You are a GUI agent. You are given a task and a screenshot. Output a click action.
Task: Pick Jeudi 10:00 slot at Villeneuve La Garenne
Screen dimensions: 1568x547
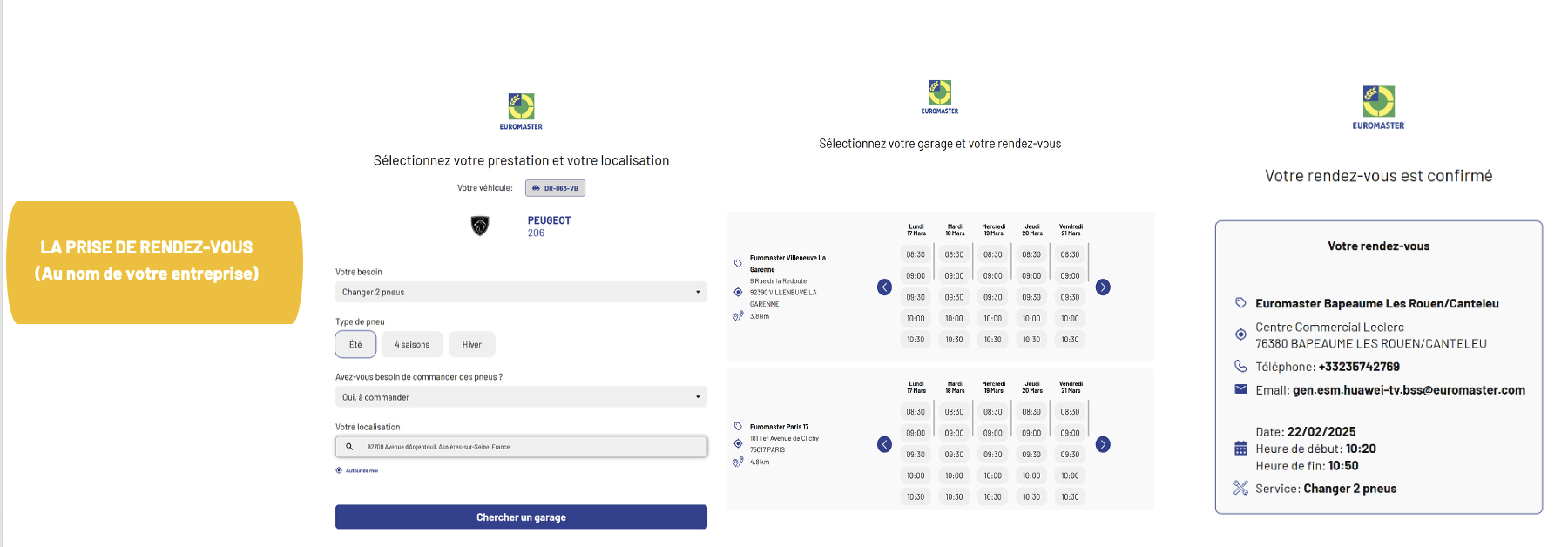click(1031, 319)
